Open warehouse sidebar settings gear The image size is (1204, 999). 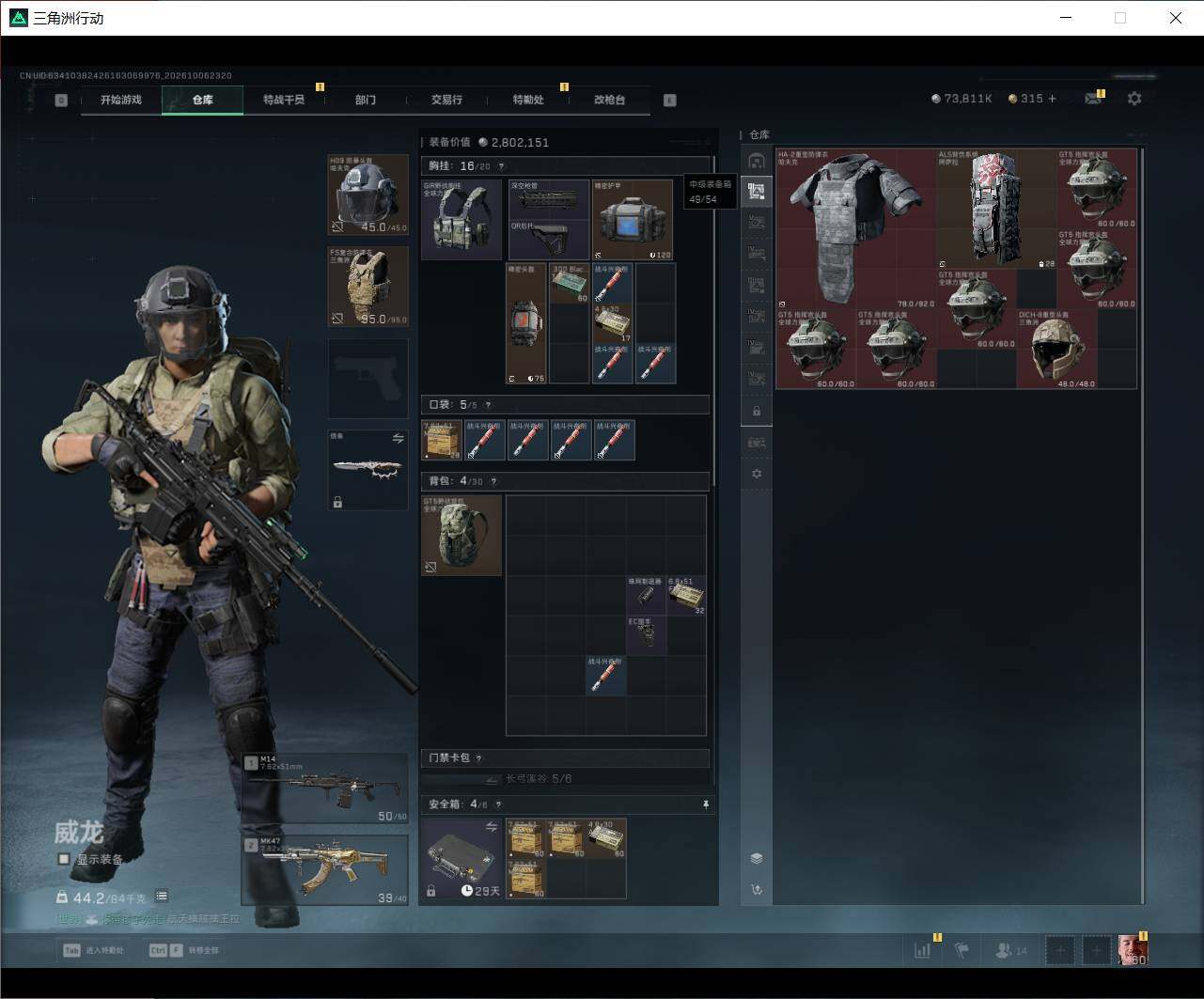click(x=757, y=474)
